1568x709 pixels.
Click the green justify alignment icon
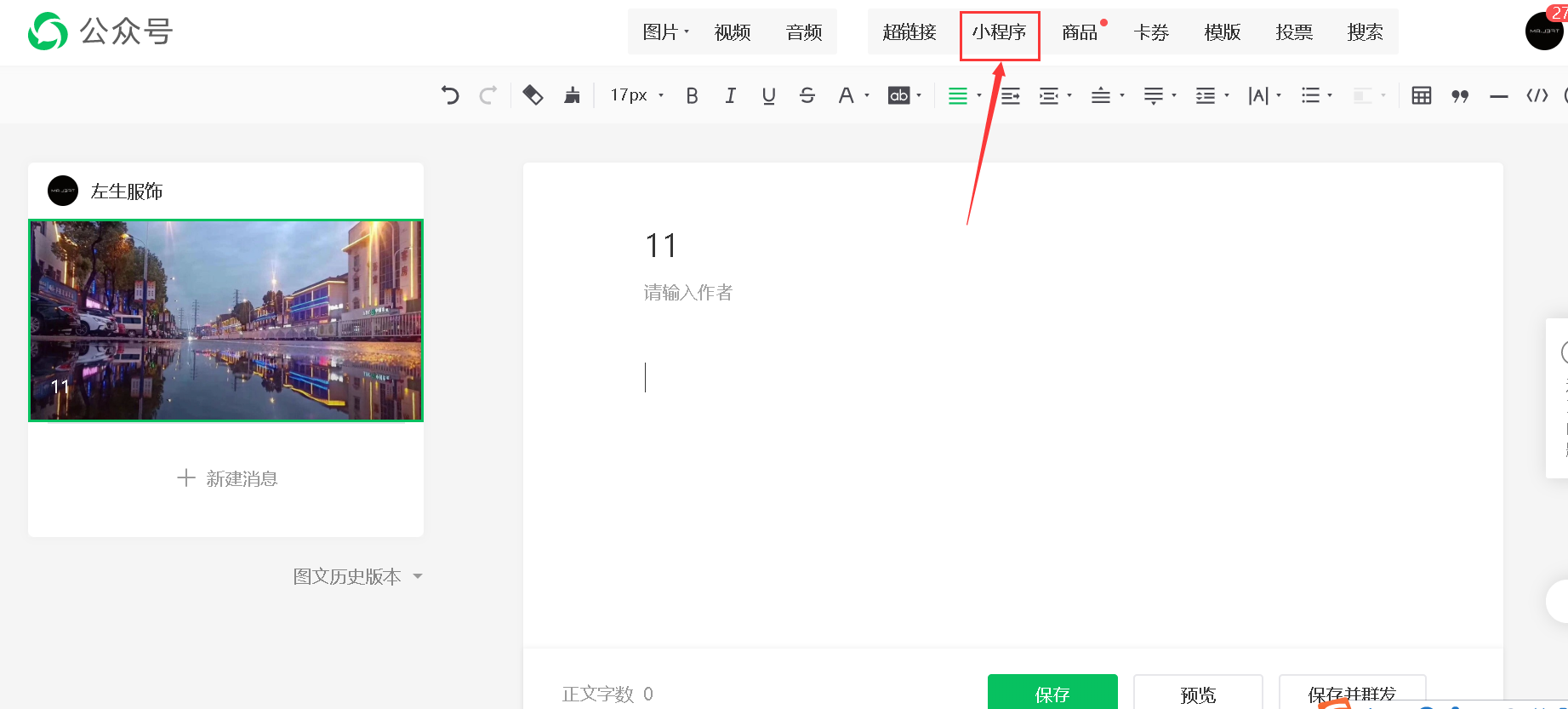[958, 95]
